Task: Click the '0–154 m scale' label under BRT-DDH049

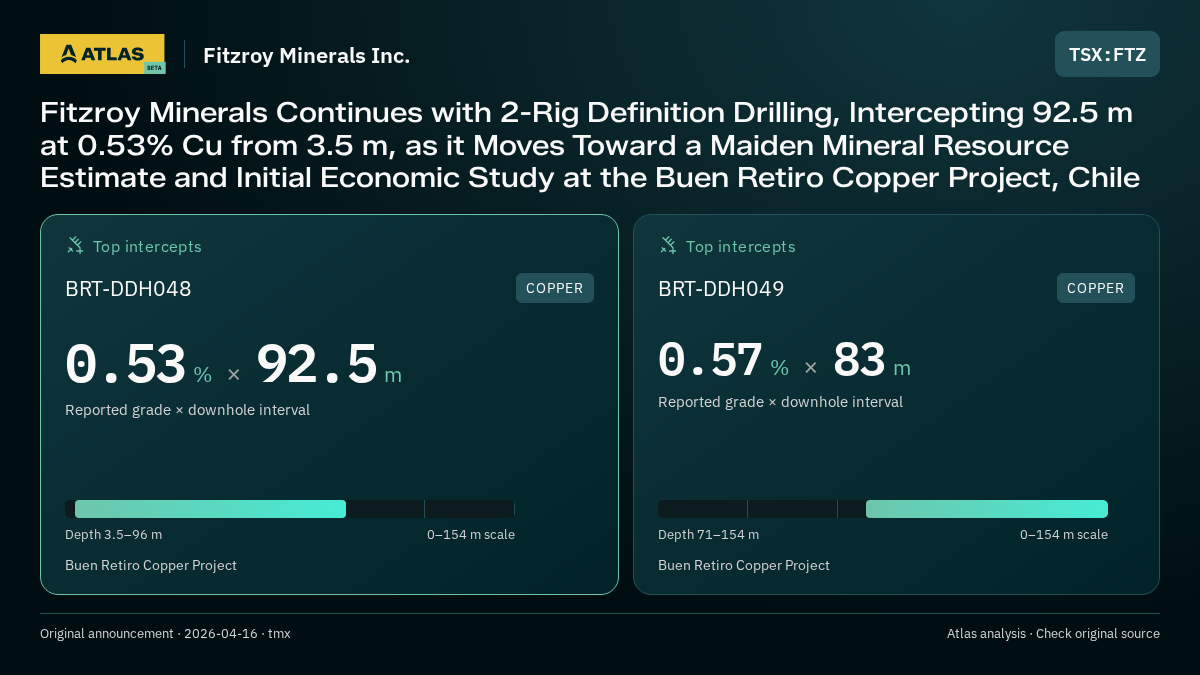Action: point(1064,535)
